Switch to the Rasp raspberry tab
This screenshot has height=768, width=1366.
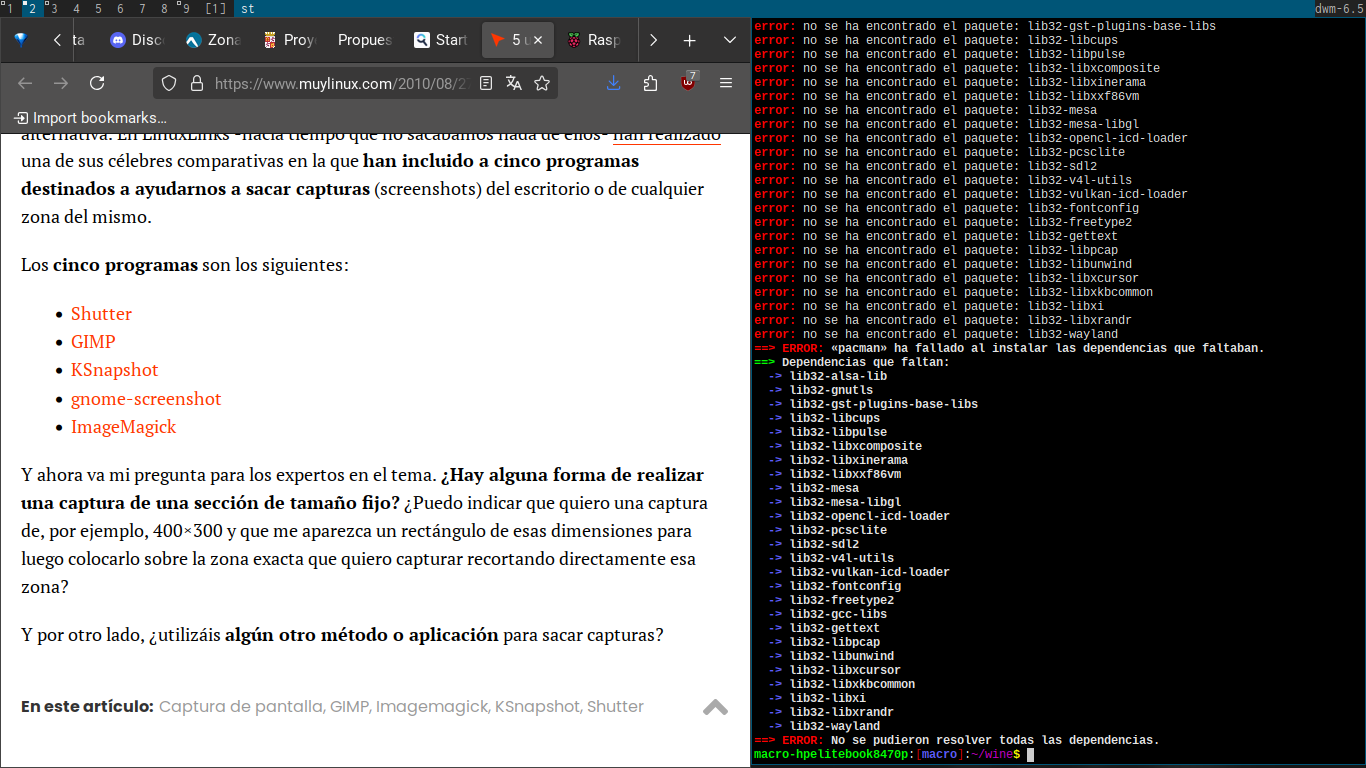click(592, 40)
